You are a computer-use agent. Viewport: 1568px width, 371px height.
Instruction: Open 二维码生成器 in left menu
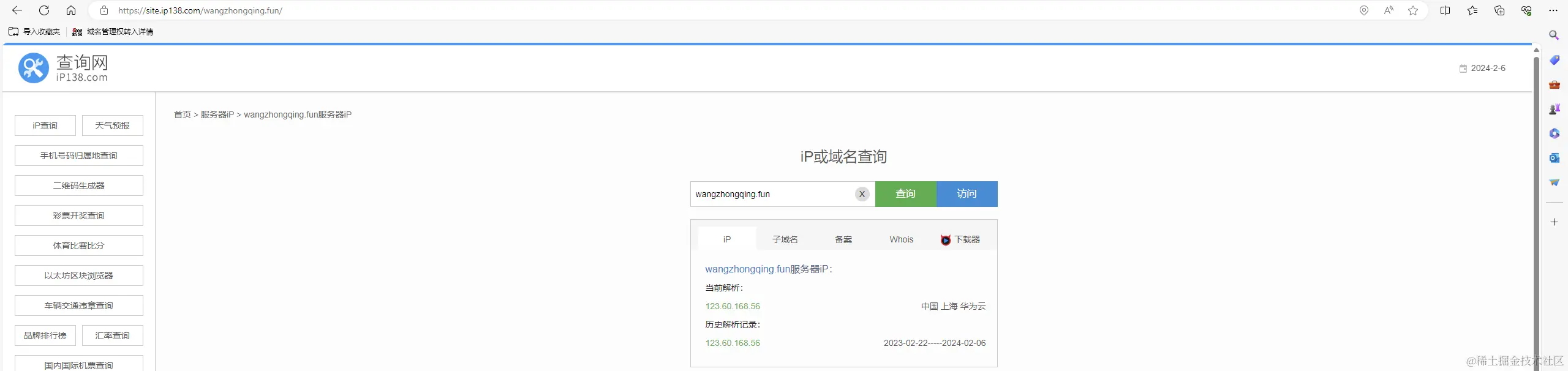(x=79, y=185)
